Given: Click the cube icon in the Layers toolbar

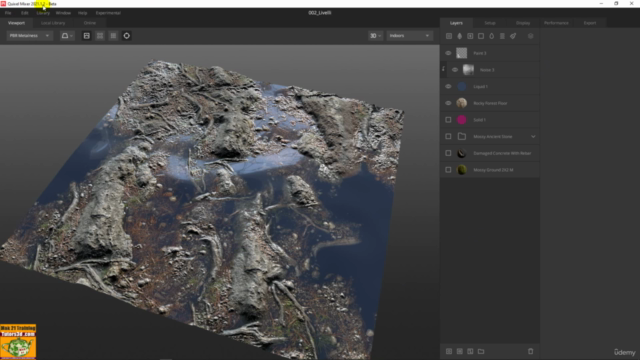Looking at the screenshot, I should pos(531,36).
